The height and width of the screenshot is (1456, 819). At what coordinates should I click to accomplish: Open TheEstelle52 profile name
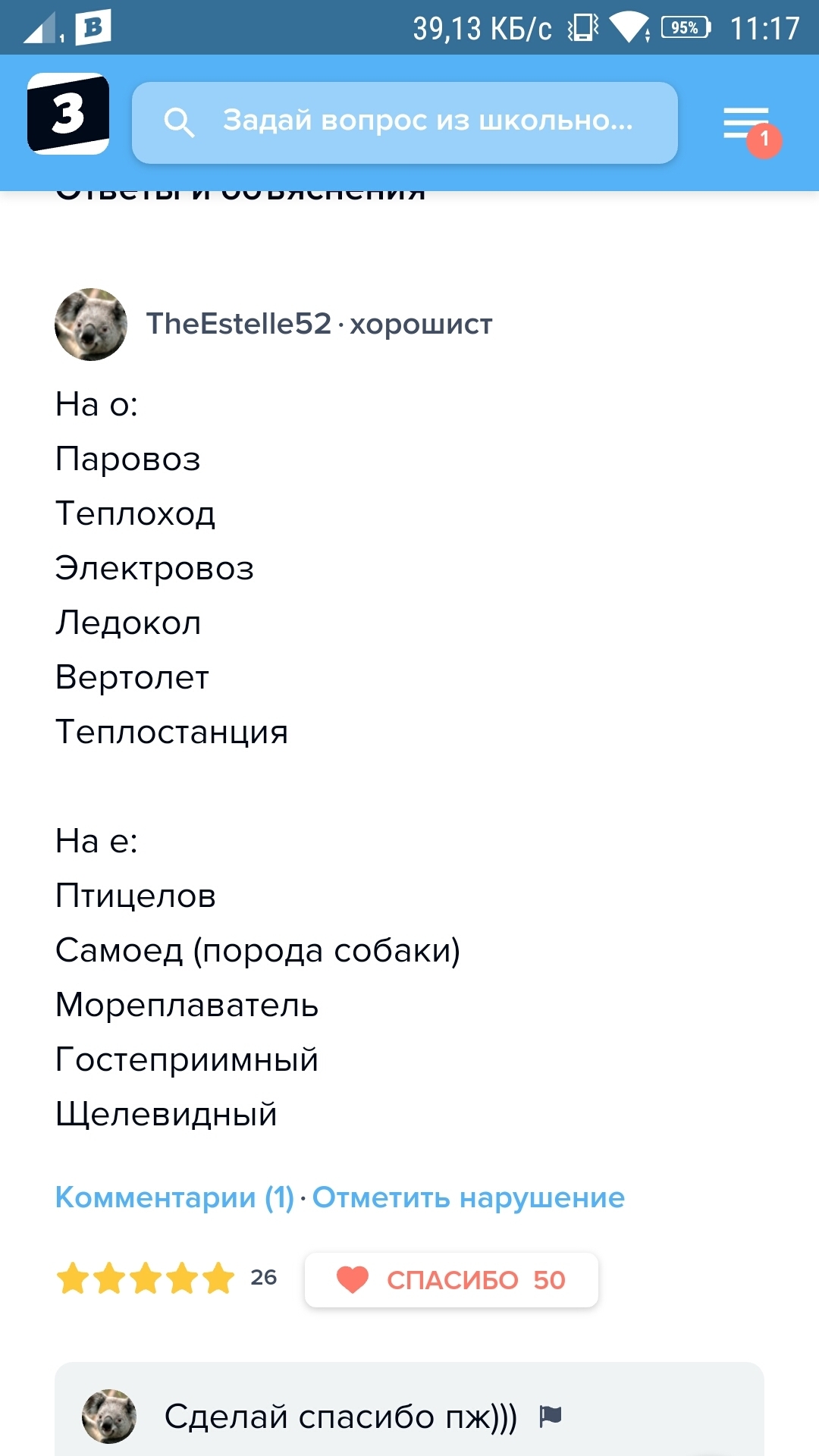239,324
